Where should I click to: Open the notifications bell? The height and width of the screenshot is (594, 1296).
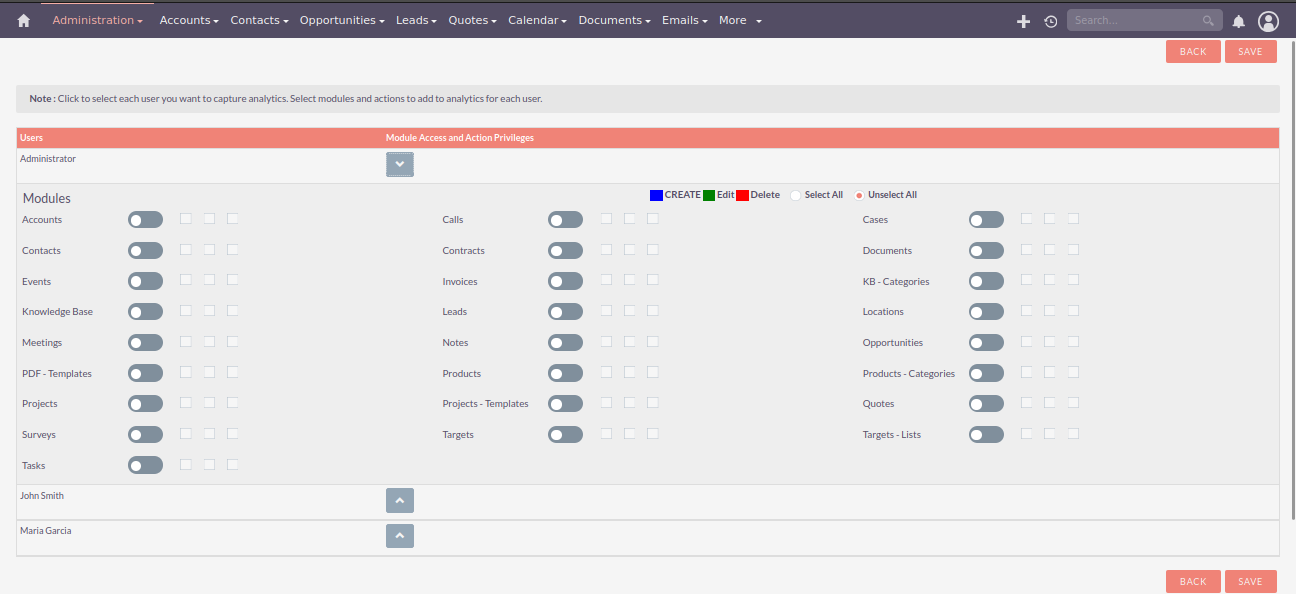1238,21
